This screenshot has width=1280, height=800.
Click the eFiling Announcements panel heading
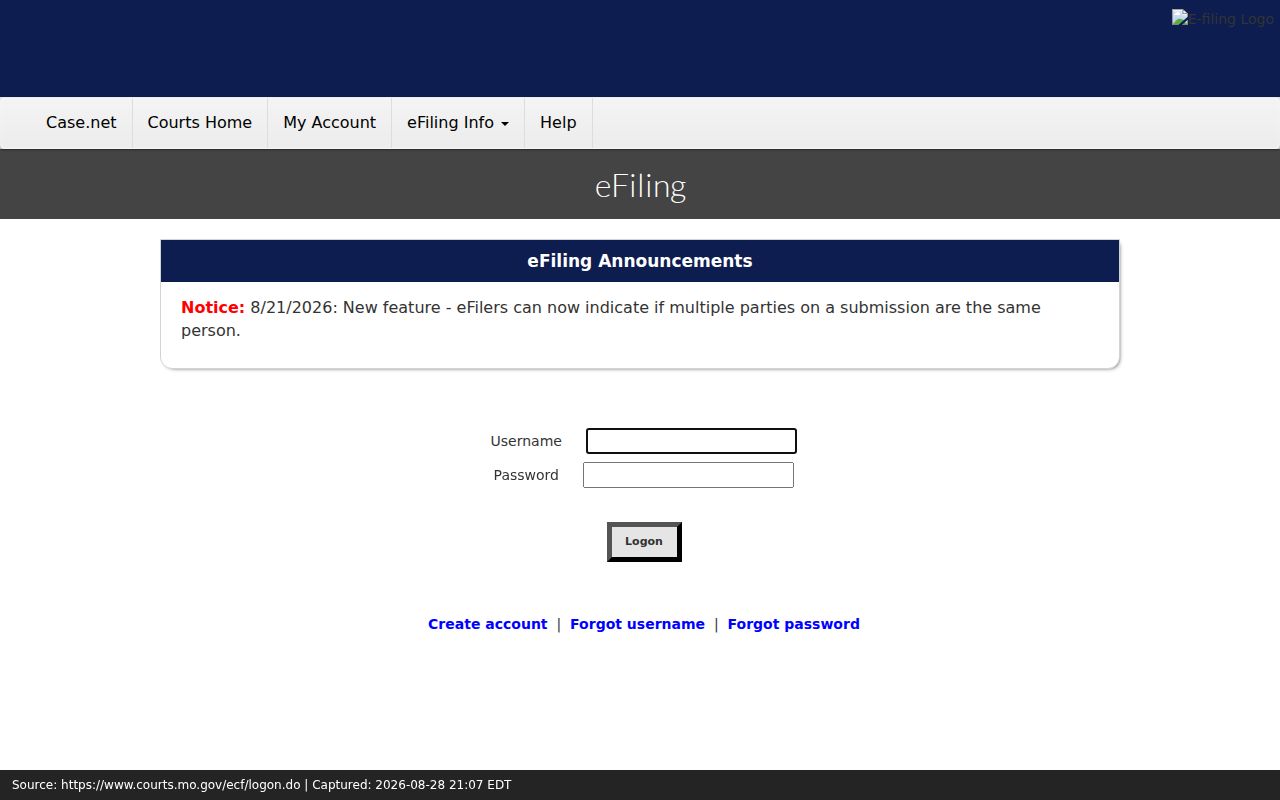coord(640,261)
